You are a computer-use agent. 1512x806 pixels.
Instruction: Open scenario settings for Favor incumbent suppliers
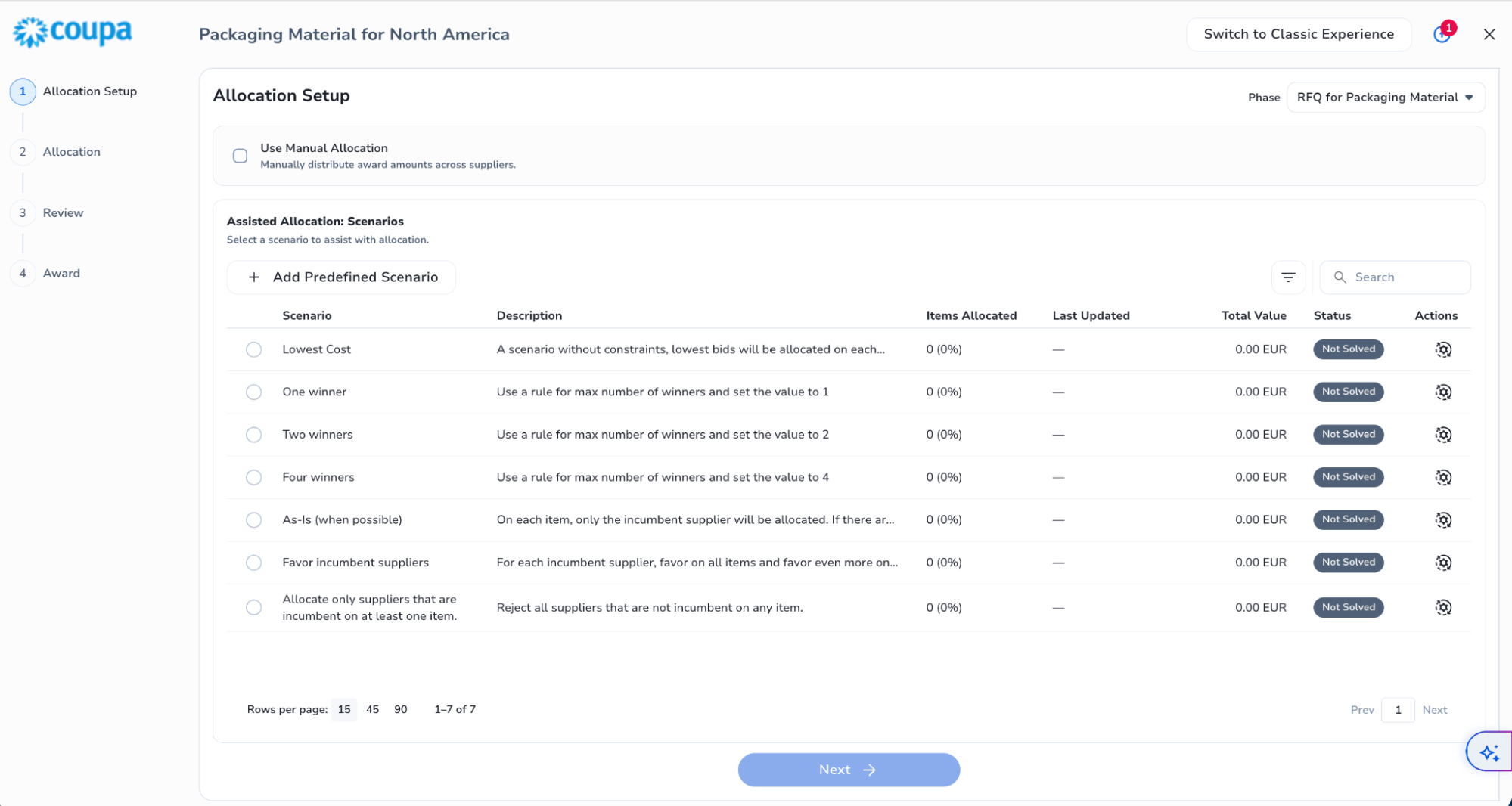coord(1443,563)
